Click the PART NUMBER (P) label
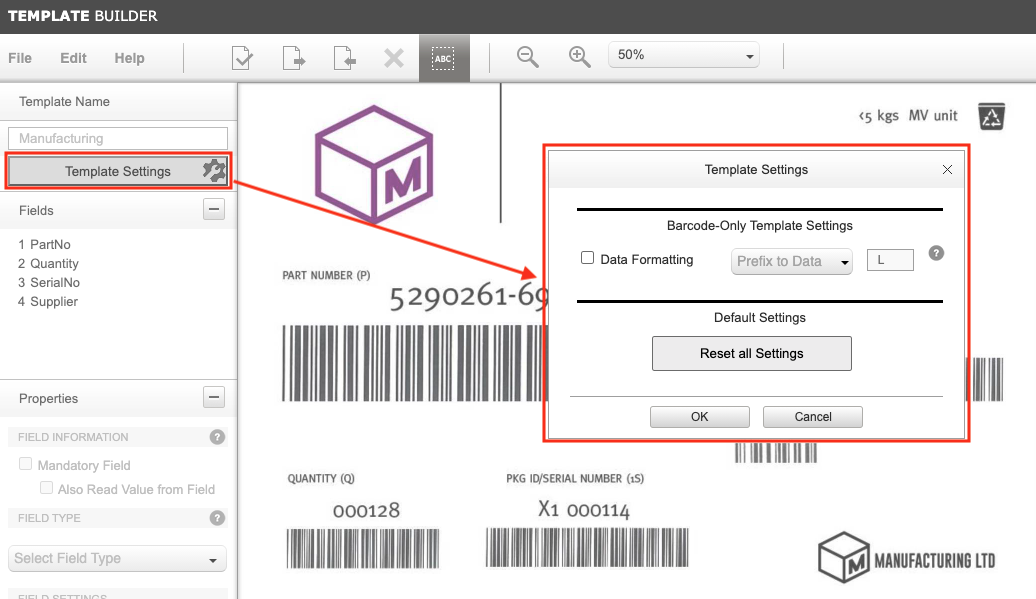Viewport: 1036px width, 599px height. pos(326,275)
